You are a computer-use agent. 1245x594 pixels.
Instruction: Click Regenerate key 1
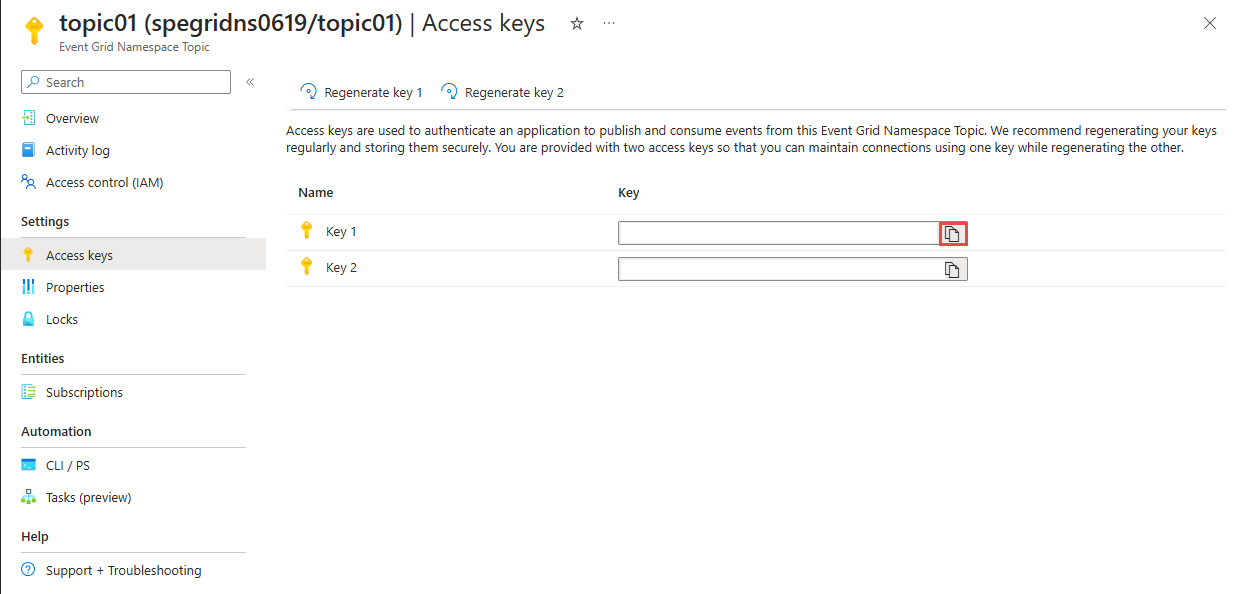pyautogui.click(x=361, y=92)
